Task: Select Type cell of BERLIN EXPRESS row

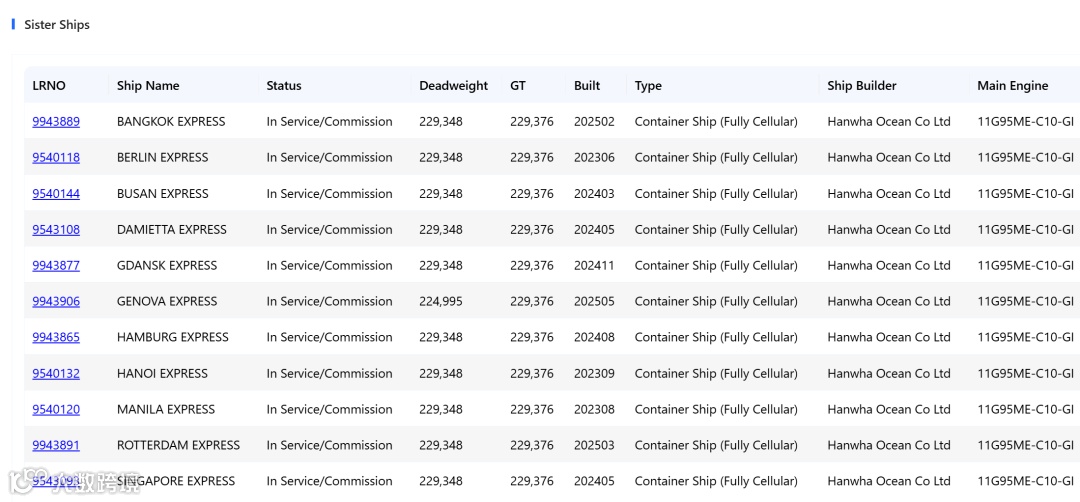Action: (x=716, y=158)
